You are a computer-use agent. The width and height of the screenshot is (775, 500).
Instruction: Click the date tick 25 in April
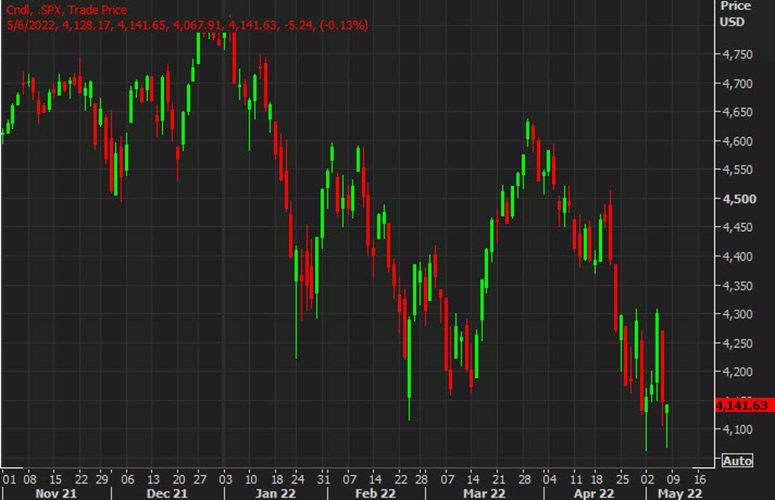tap(623, 479)
